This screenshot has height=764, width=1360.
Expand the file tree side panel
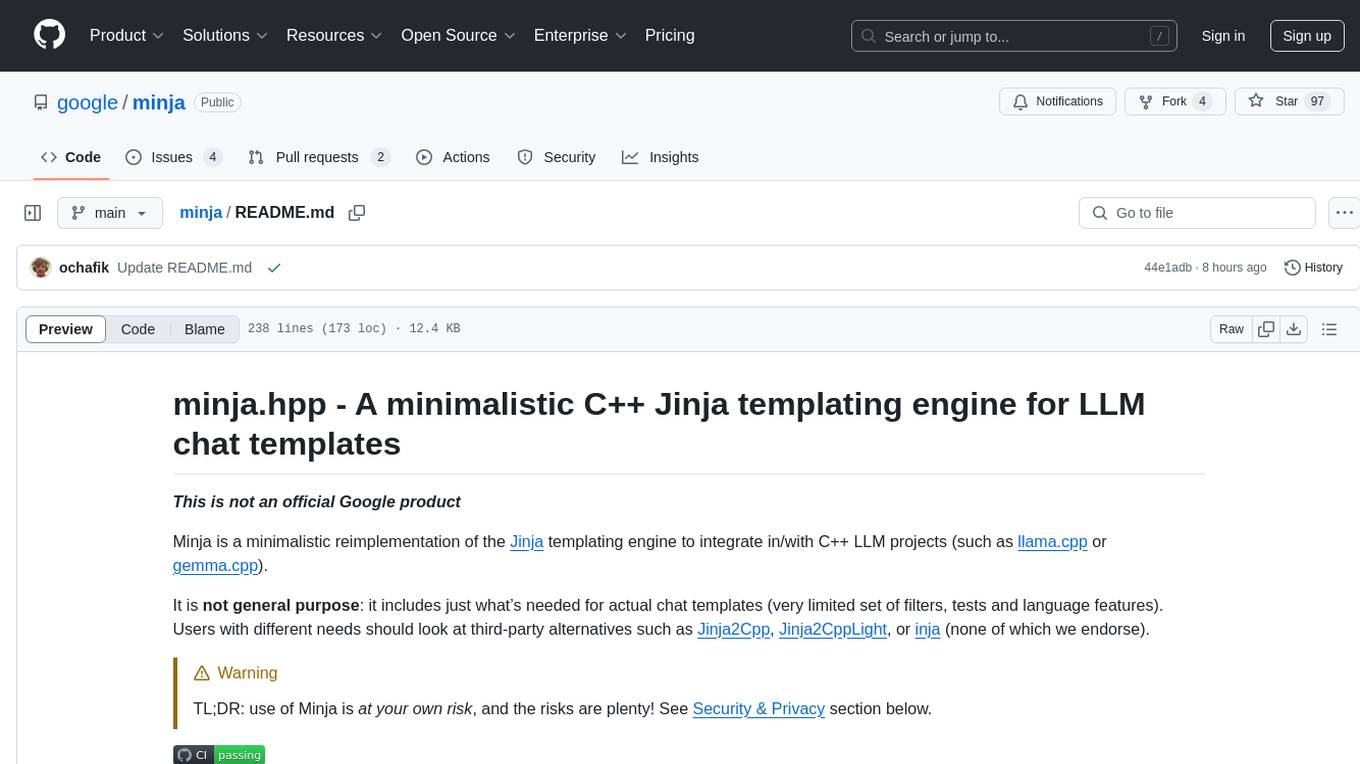click(33, 213)
